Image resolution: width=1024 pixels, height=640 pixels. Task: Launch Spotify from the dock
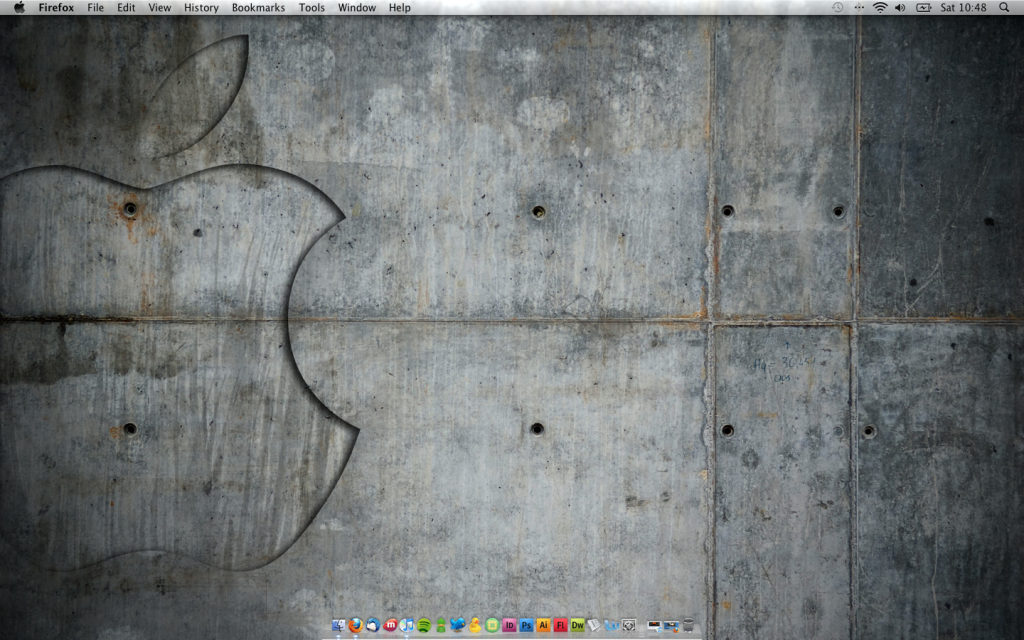point(424,626)
